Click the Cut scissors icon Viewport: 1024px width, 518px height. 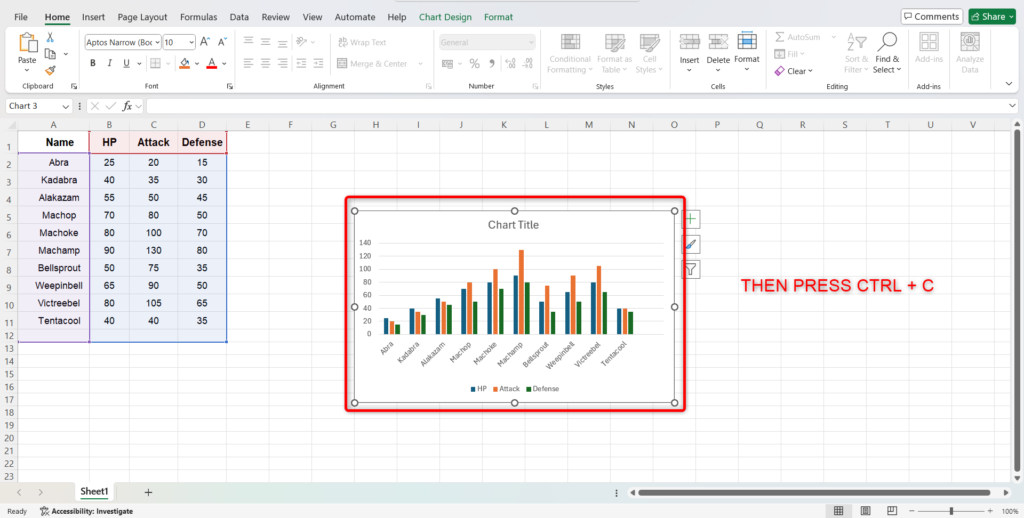50,37
